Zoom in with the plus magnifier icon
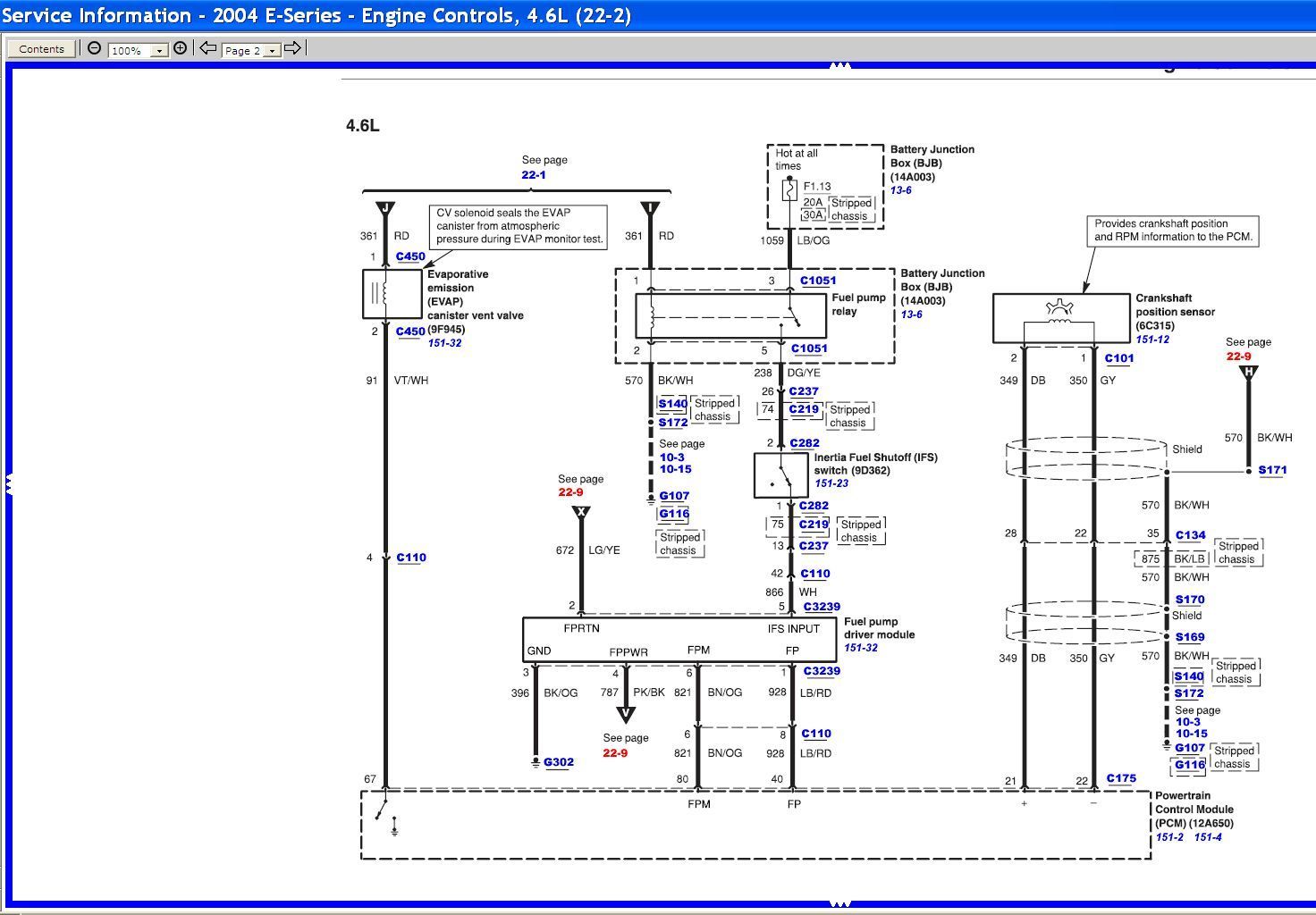The image size is (1316, 915). coord(181,47)
